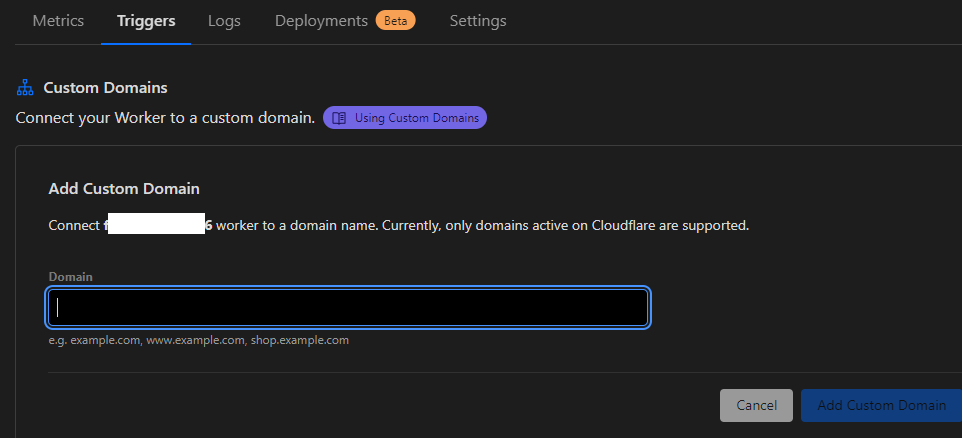This screenshot has height=438, width=962.
Task: Click the orange Beta badge
Action: pos(396,20)
